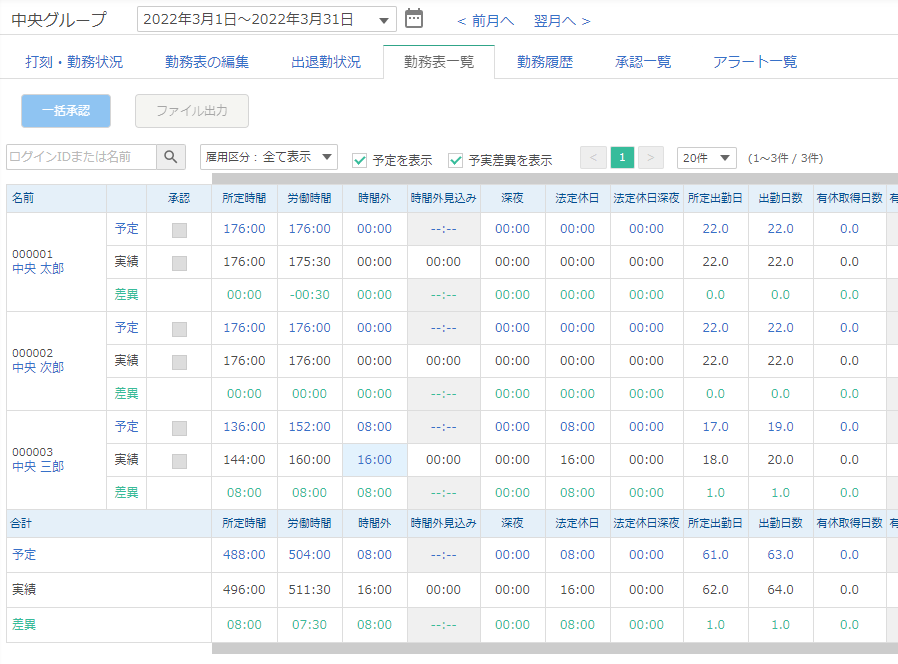Click the previous page arrow
The image size is (898, 664).
[x=593, y=158]
